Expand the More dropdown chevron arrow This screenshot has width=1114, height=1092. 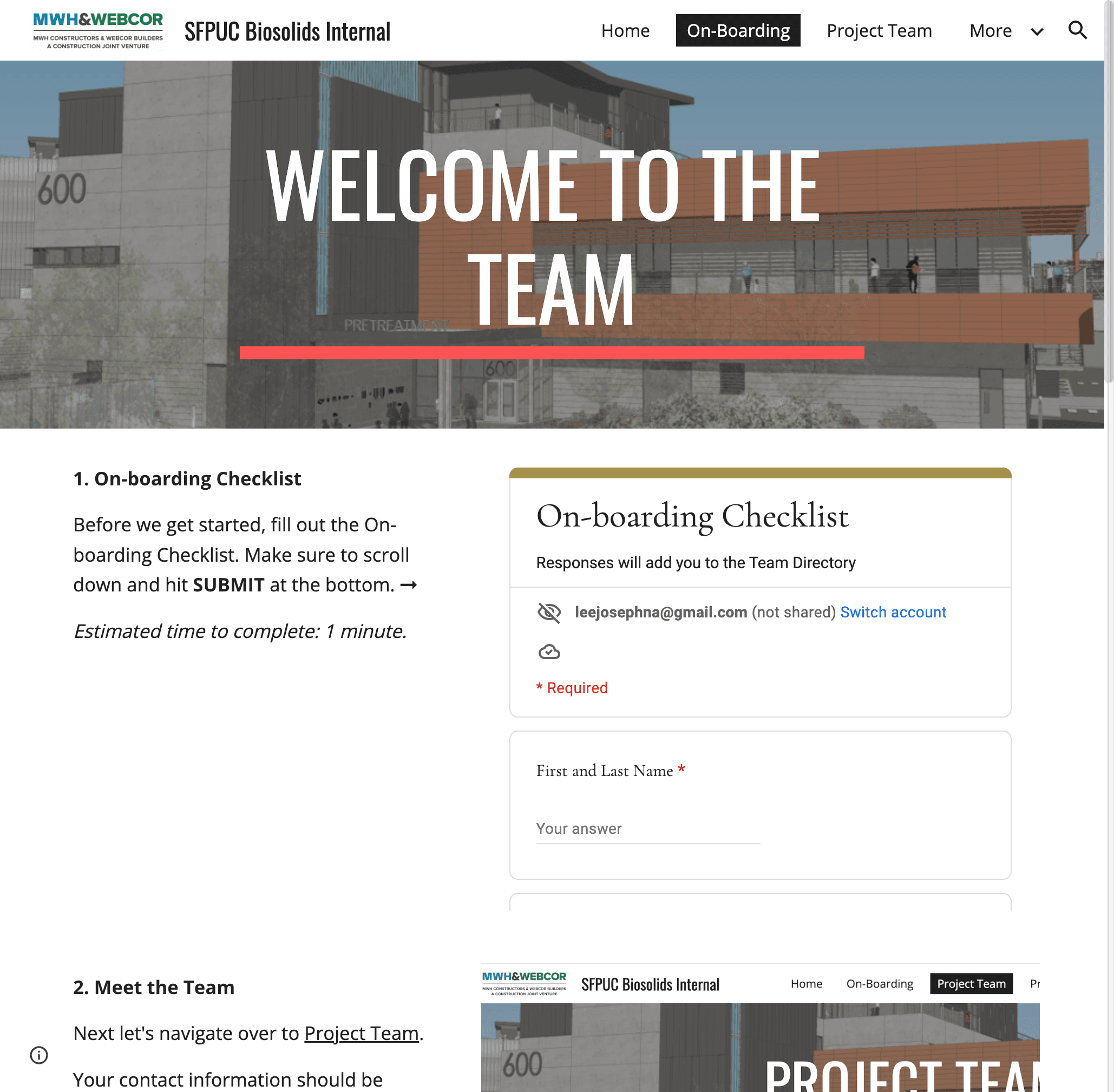pyautogui.click(x=1038, y=30)
